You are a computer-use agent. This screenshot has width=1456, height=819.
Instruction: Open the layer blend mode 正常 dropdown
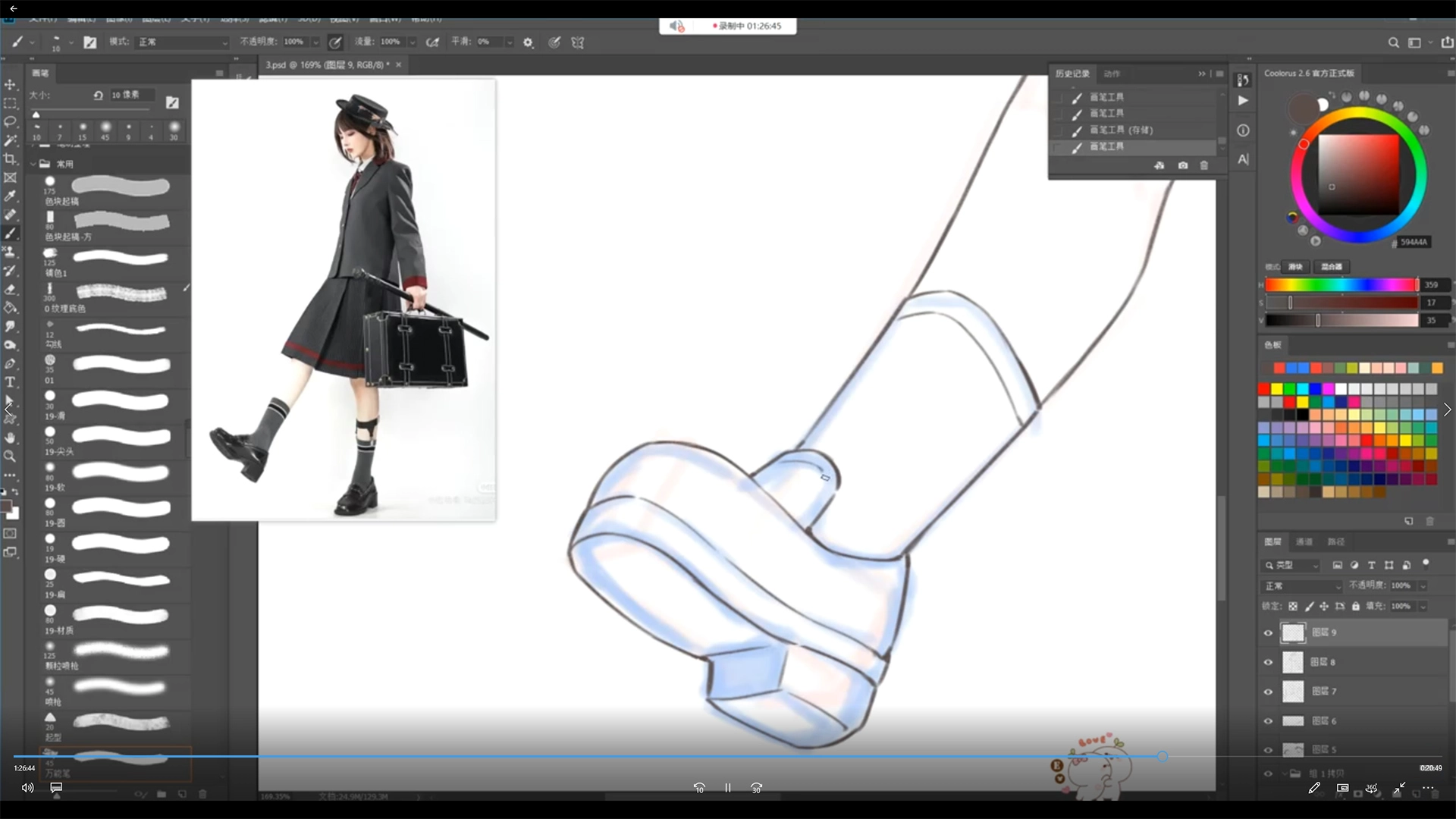1301,586
